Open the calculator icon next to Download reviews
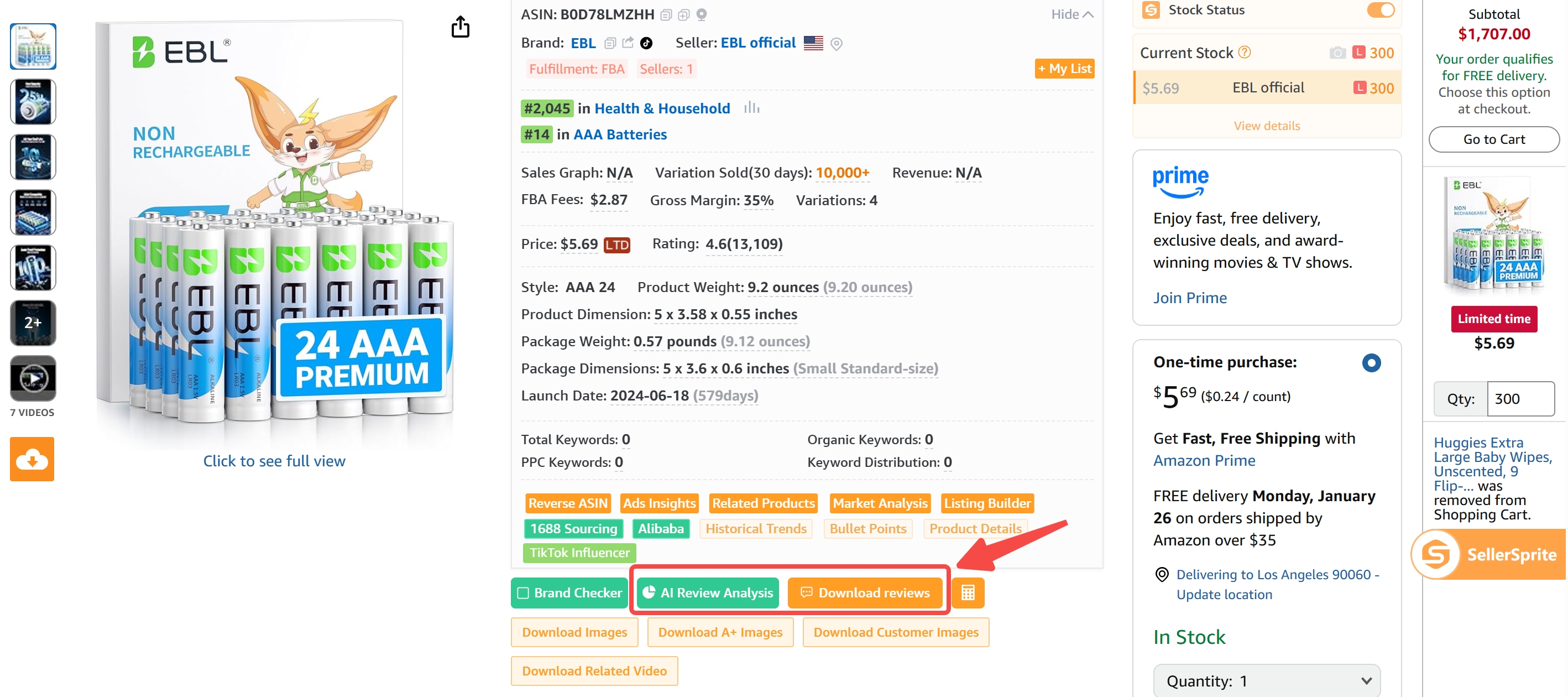The width and height of the screenshot is (1568, 697). 968,592
